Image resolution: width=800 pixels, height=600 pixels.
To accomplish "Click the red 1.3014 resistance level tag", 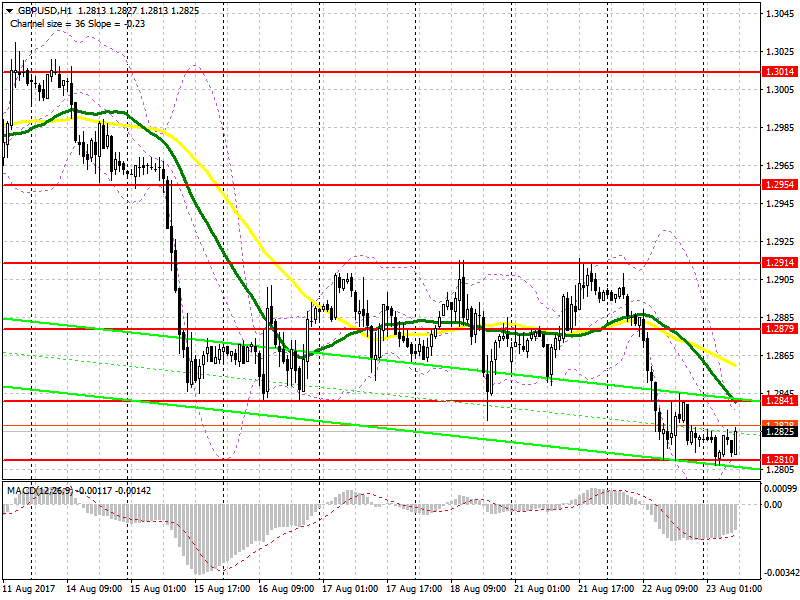I will click(x=780, y=71).
